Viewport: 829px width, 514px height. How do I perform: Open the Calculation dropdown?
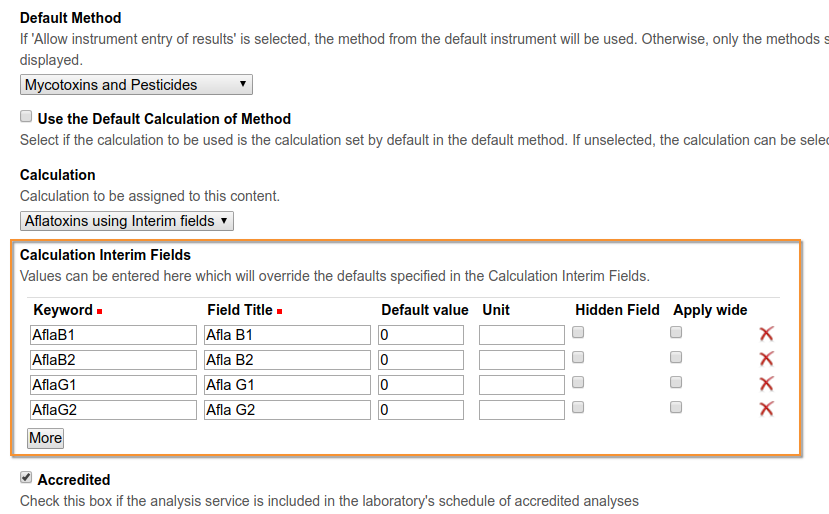[127, 220]
